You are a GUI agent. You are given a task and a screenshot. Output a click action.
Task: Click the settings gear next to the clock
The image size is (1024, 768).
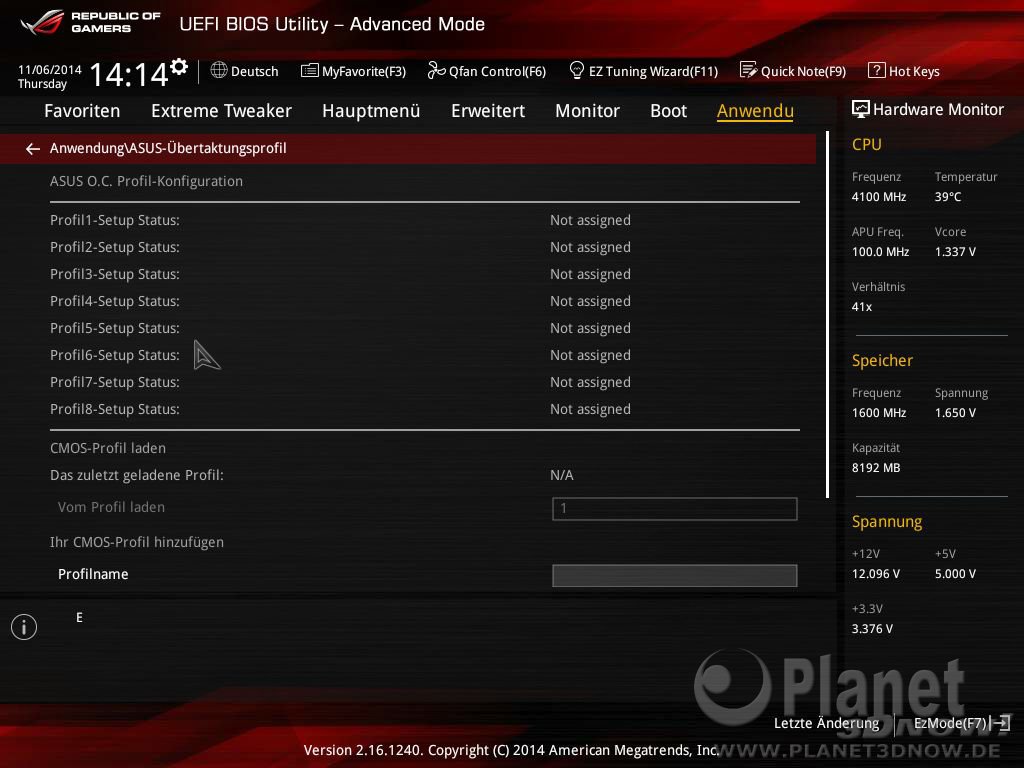click(x=179, y=67)
